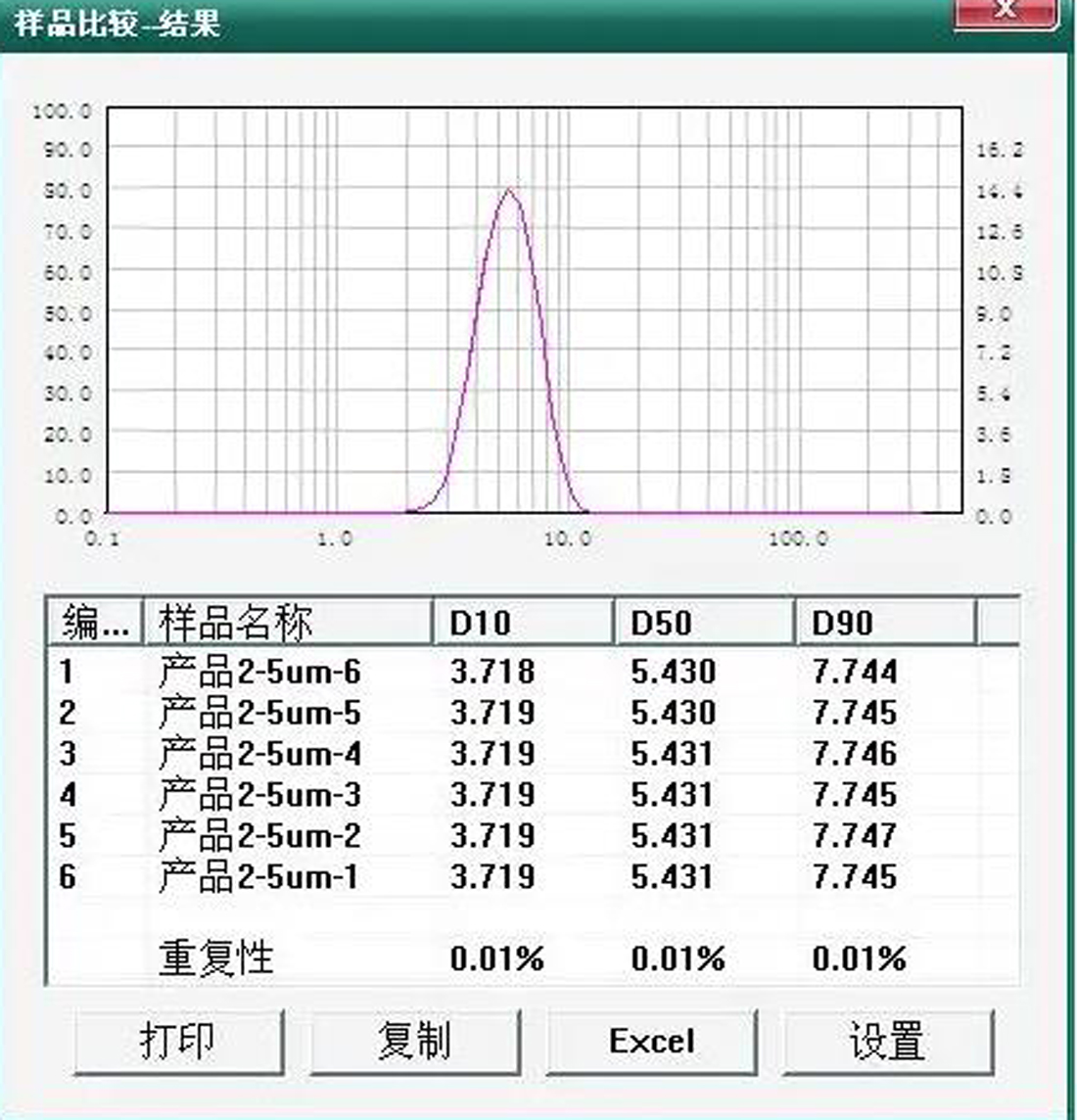Click the 100.0 y-axis label on chart
Screen dimensions: 1077x1120
(62, 111)
